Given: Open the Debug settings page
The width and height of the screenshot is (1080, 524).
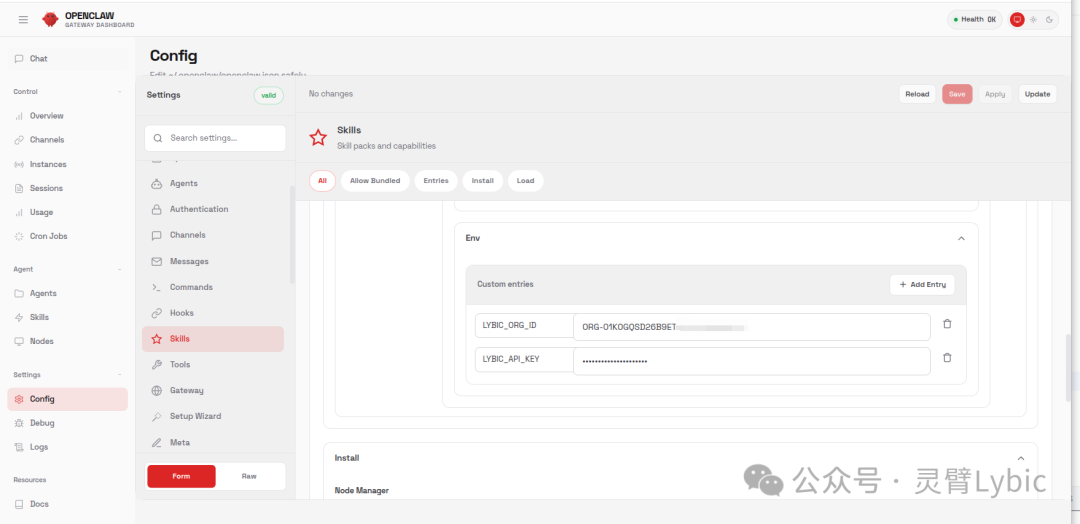Looking at the screenshot, I should (42, 423).
